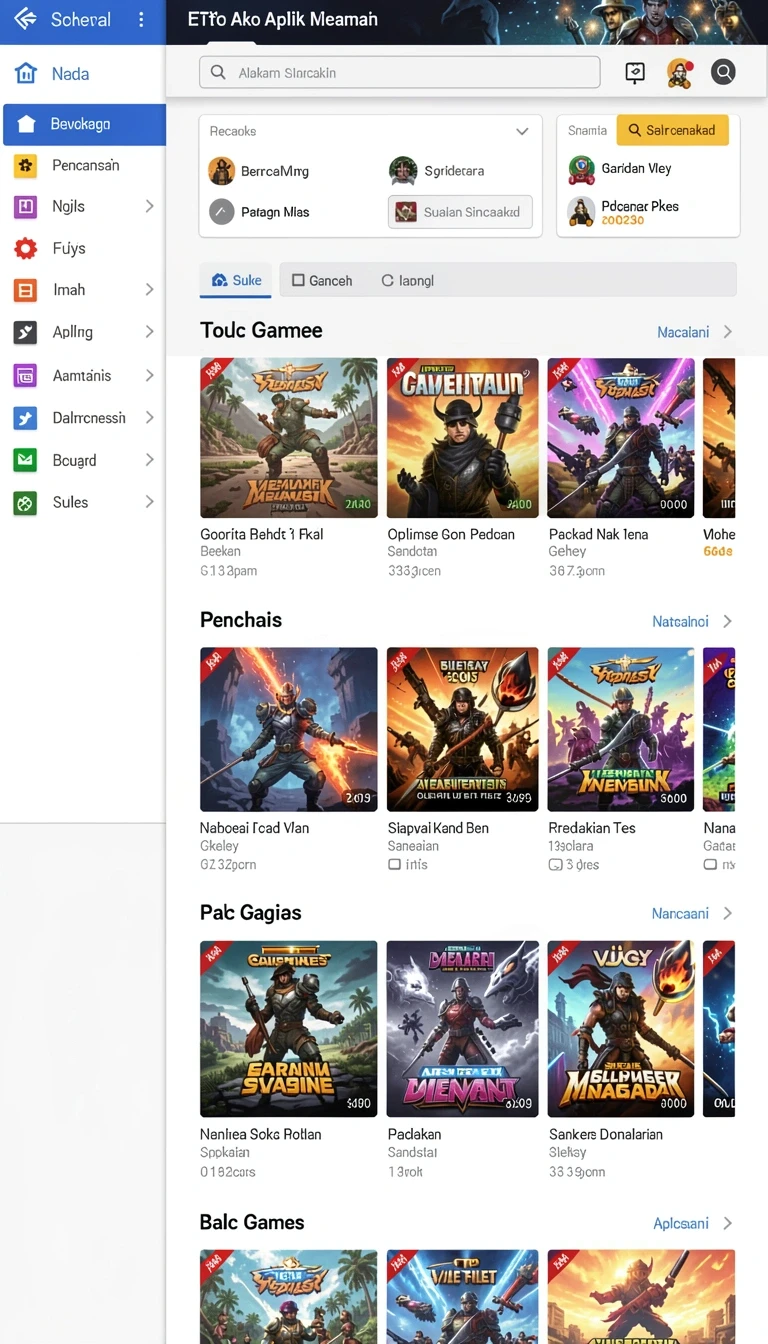Click the magnifier icon in search field
Screen dimensions: 768x1344
218,72
